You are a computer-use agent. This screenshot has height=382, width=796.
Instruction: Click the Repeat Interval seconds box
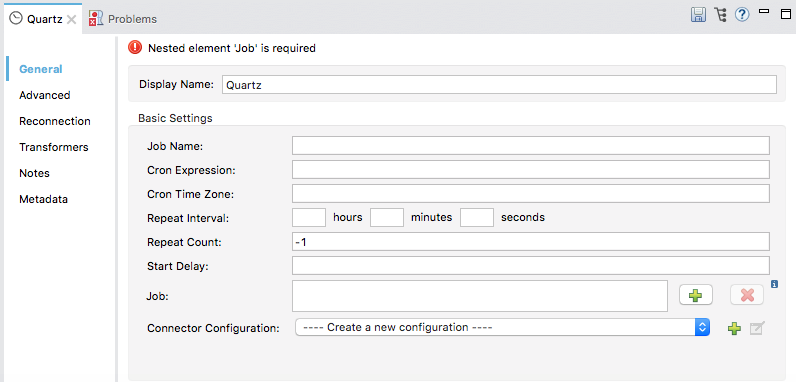point(477,217)
